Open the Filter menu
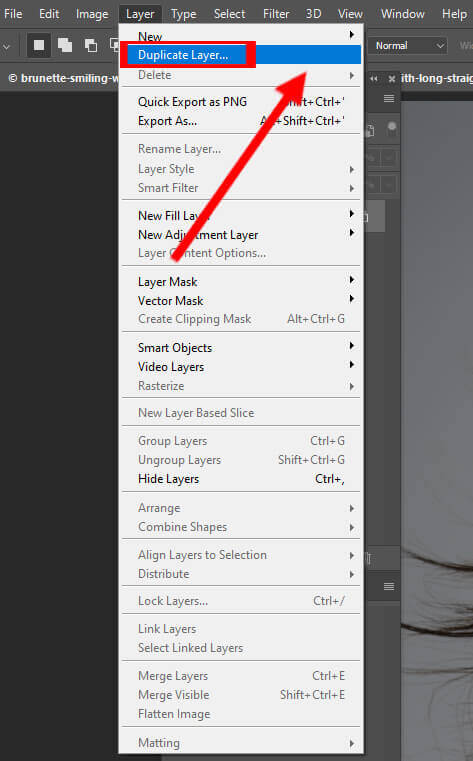The image size is (473, 761). pos(276,14)
